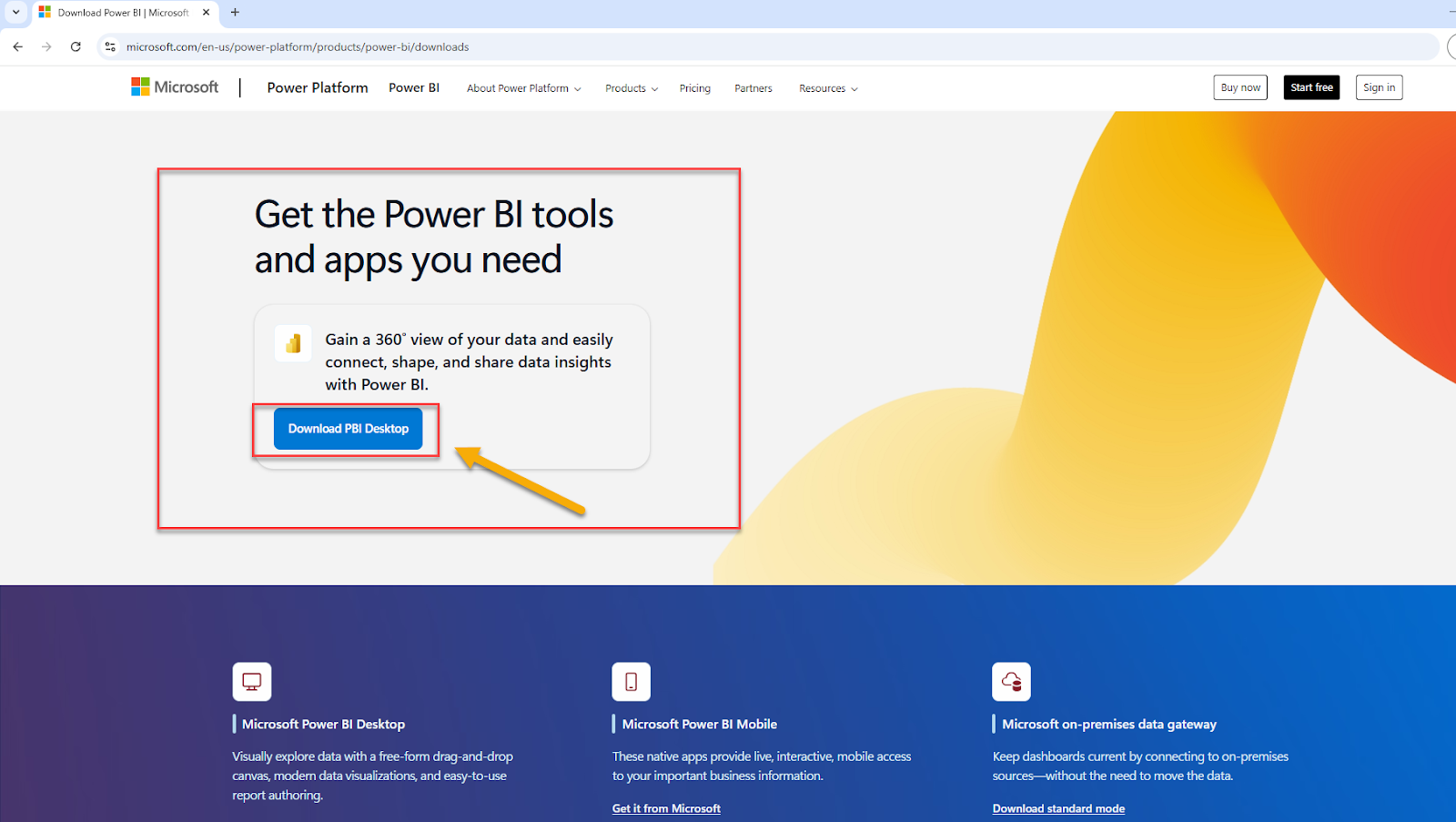Open the tab search dropdown arrow

(15, 13)
